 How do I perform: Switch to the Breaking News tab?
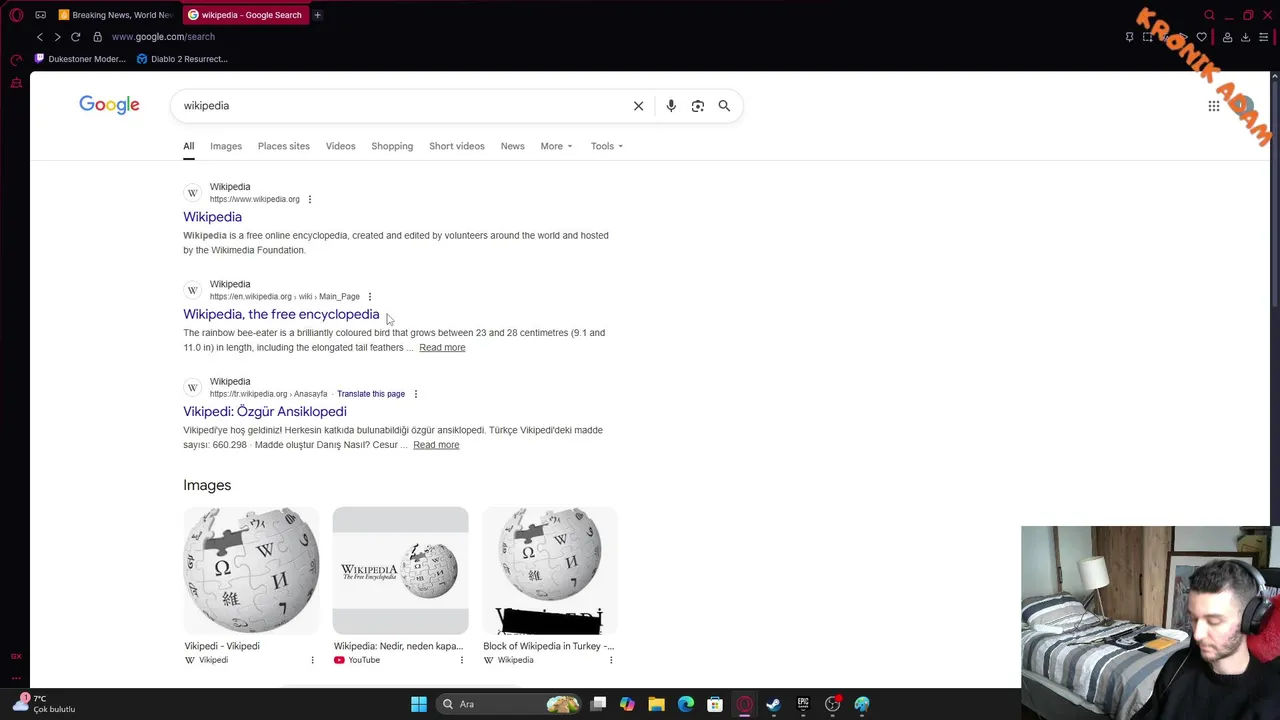[115, 15]
